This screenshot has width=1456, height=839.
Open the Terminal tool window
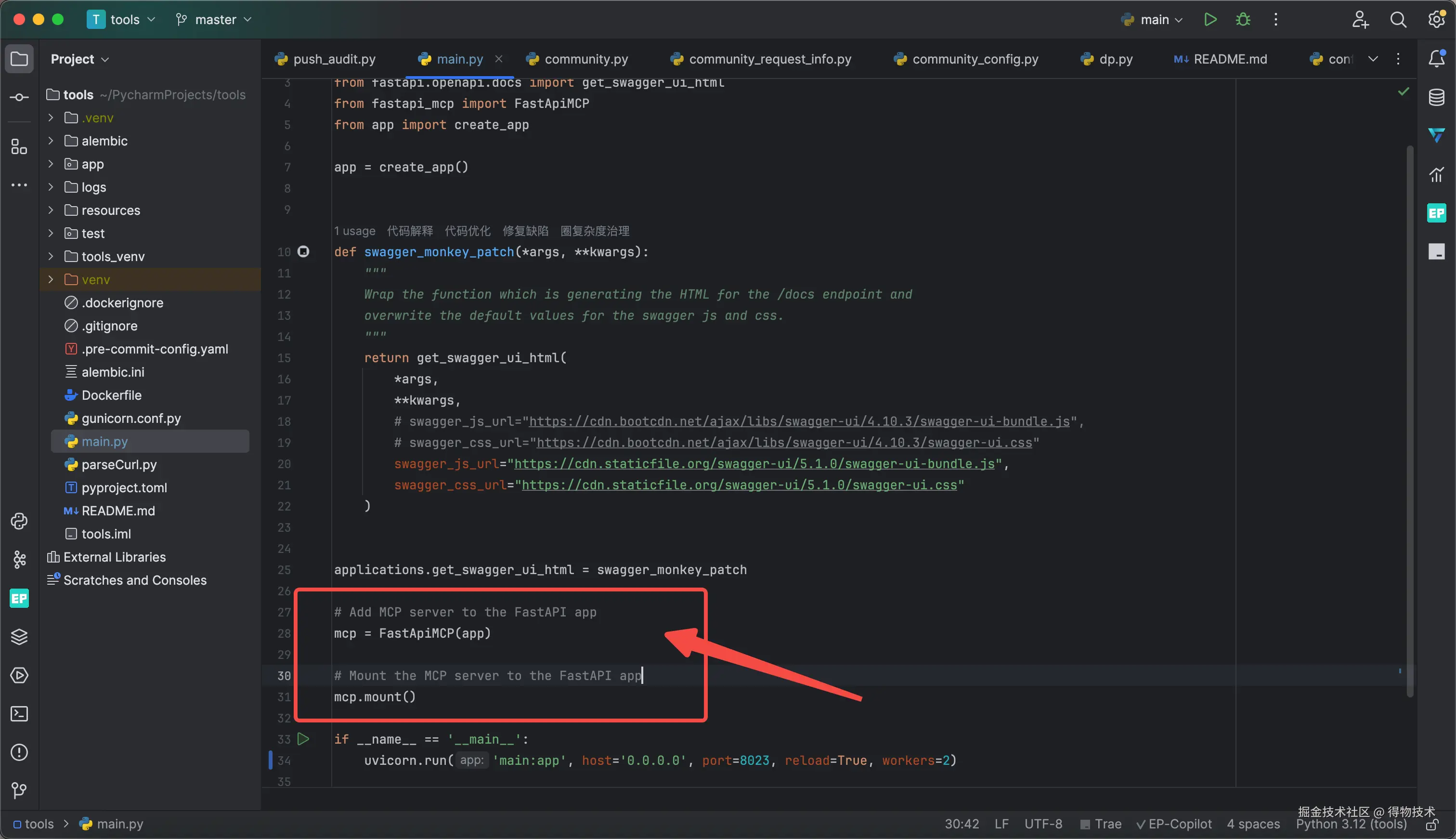pyautogui.click(x=19, y=714)
